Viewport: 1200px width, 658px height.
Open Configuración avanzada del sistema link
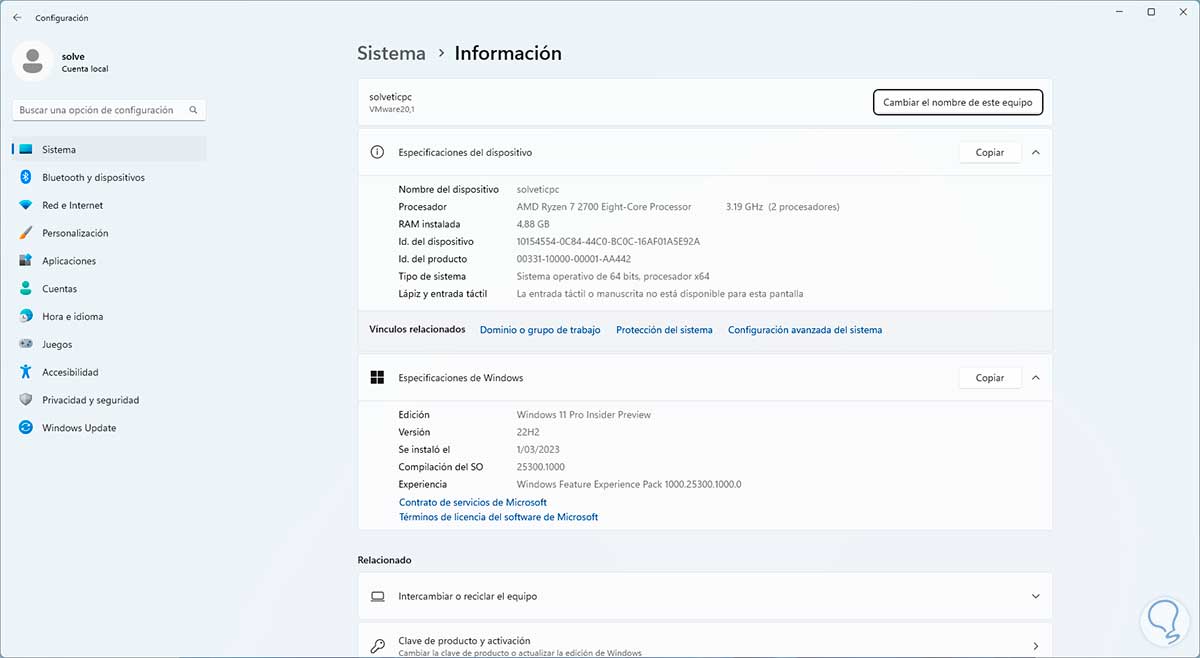(x=805, y=330)
